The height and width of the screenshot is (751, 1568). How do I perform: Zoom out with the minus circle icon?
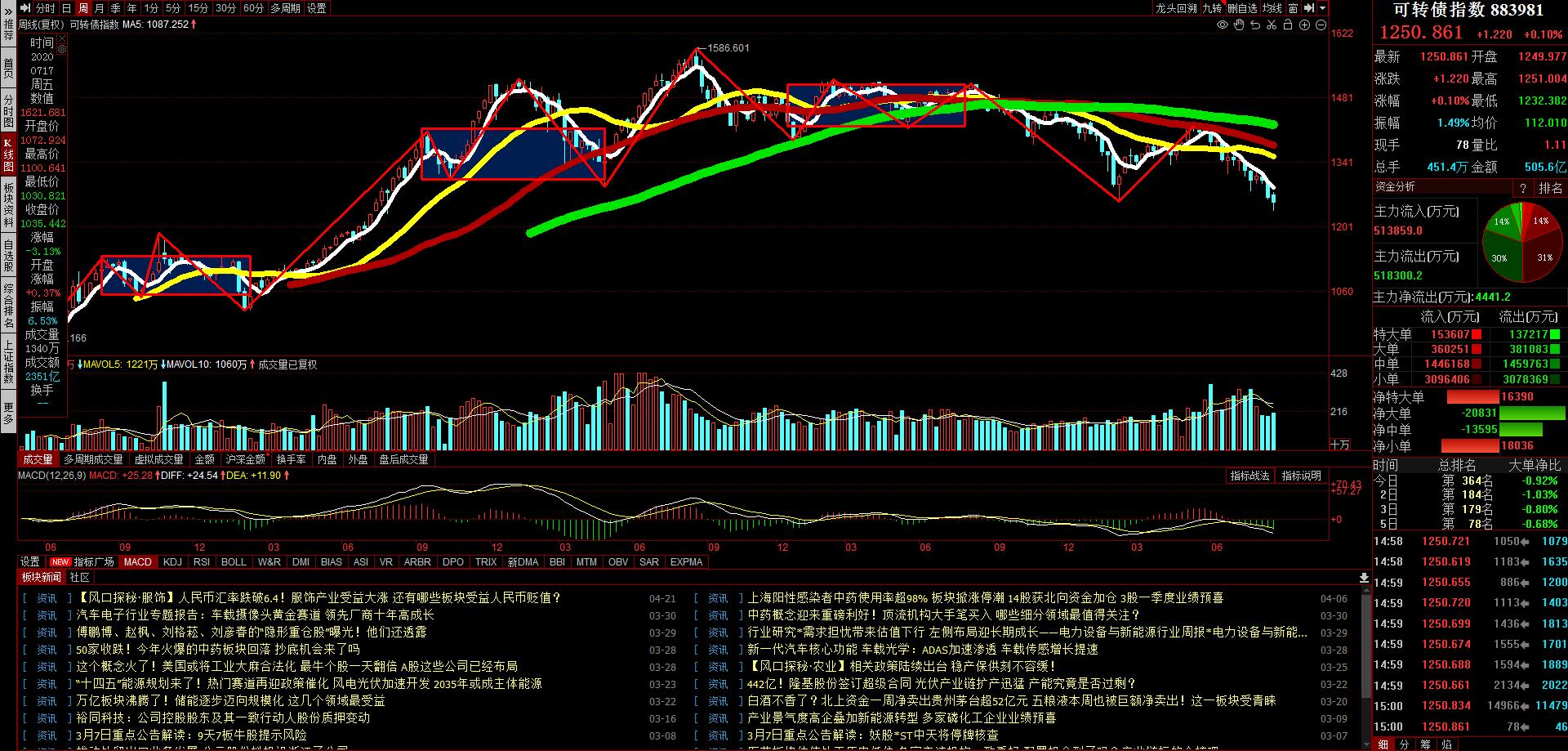[1321, 25]
